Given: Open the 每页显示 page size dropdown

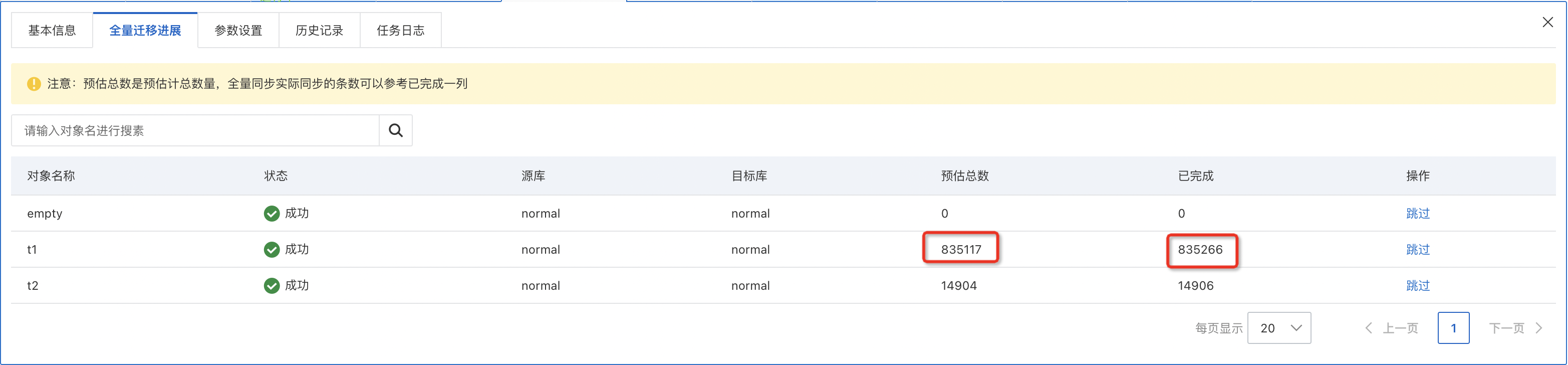Looking at the screenshot, I should pyautogui.click(x=1279, y=328).
